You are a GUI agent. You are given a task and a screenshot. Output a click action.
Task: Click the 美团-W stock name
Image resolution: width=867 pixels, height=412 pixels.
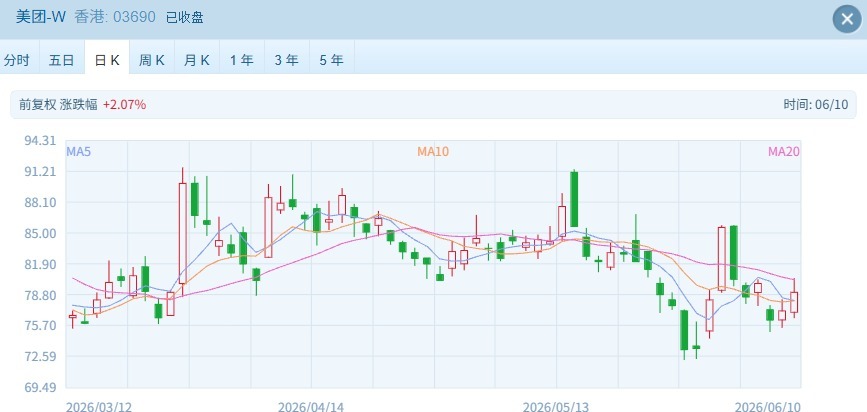tap(40, 17)
